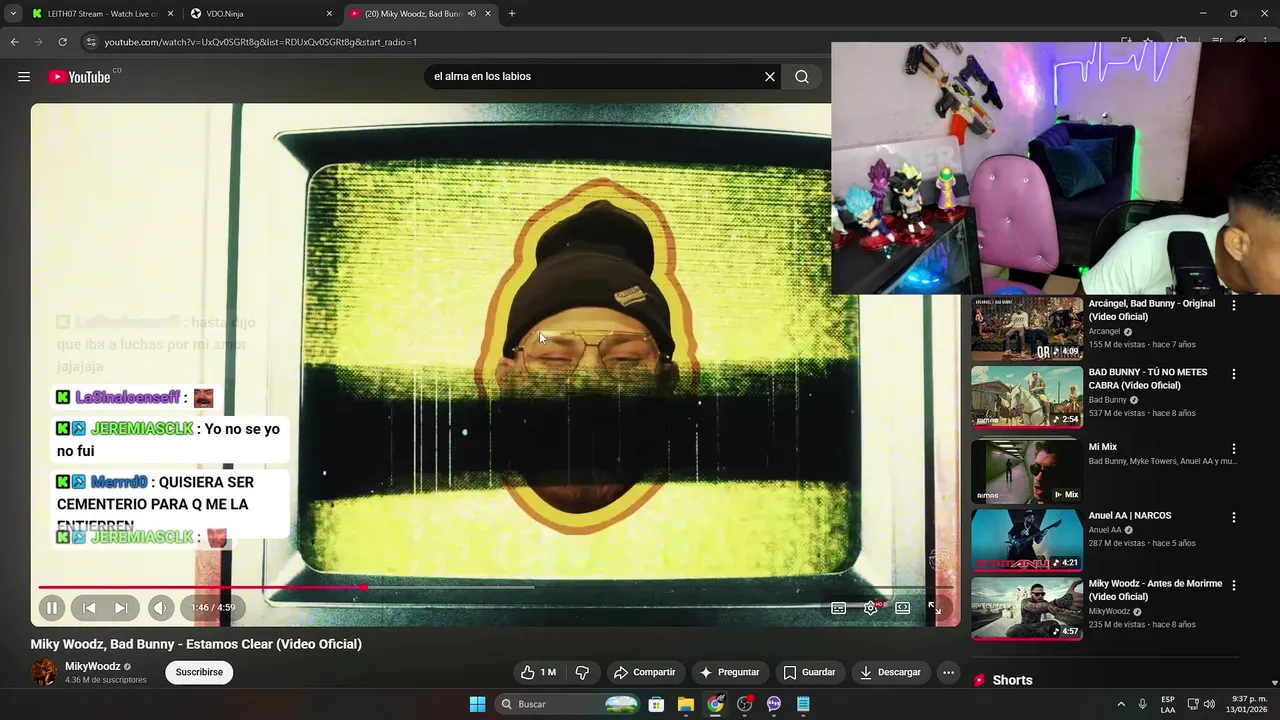The height and width of the screenshot is (720, 1280).
Task: Switch to theater mode in player
Action: 903,607
